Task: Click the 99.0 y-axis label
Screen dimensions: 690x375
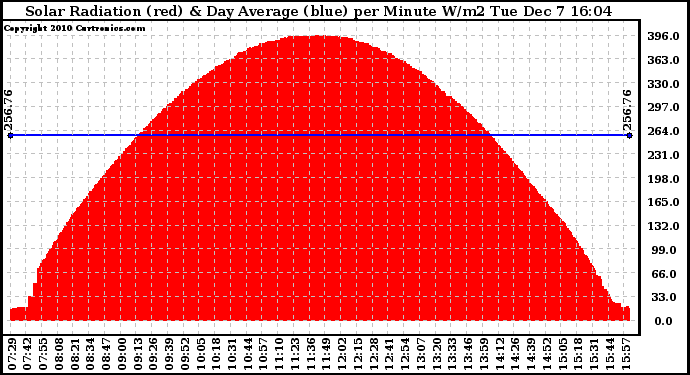Action: pos(665,250)
